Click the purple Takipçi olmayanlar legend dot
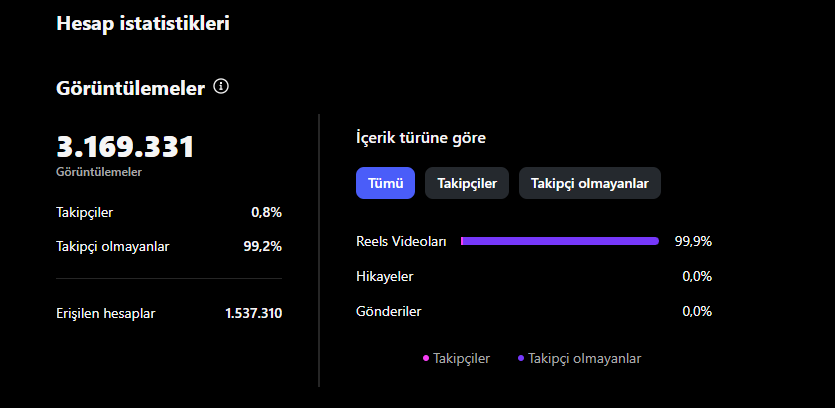 click(521, 358)
